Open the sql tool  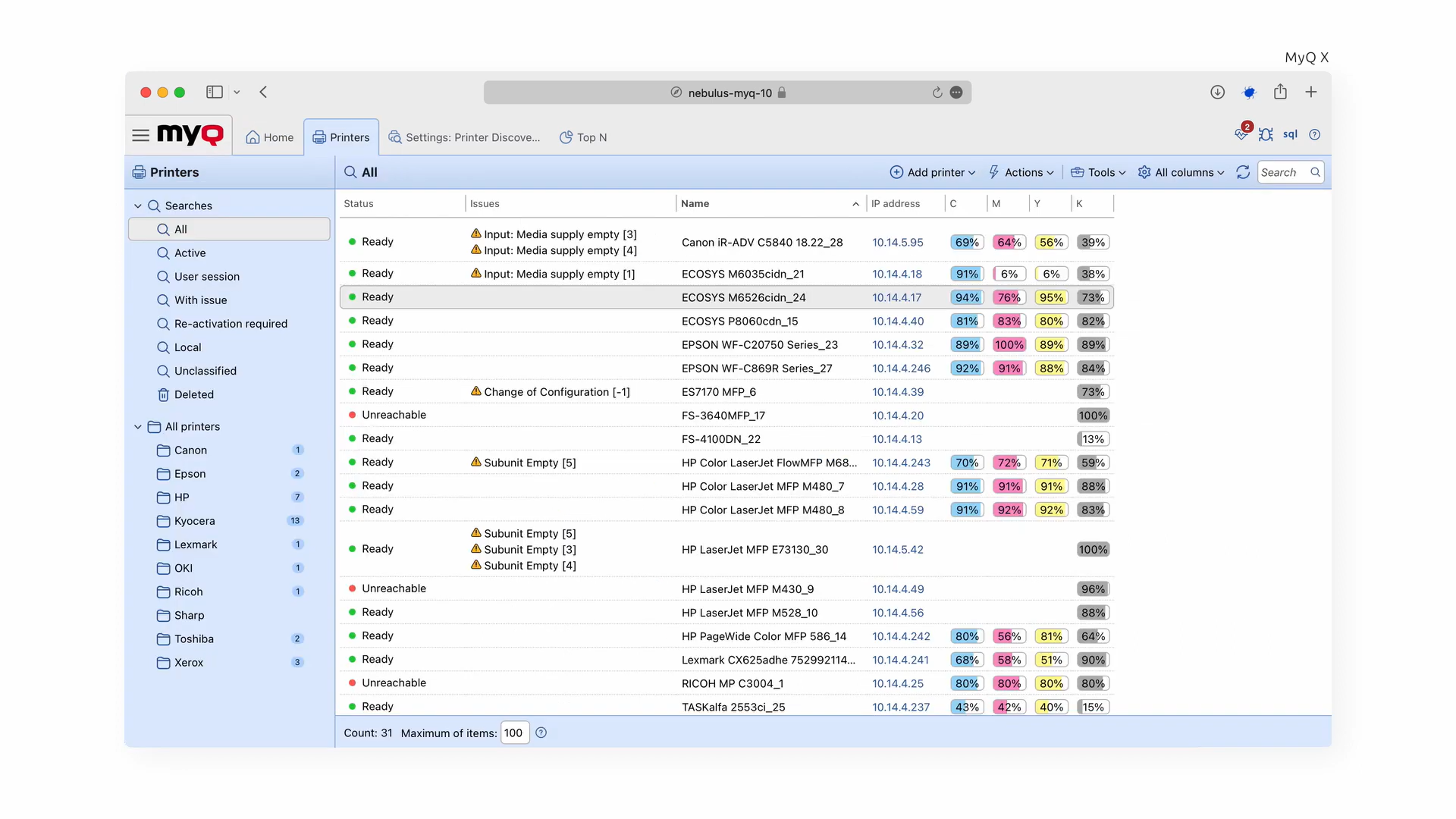(1290, 134)
